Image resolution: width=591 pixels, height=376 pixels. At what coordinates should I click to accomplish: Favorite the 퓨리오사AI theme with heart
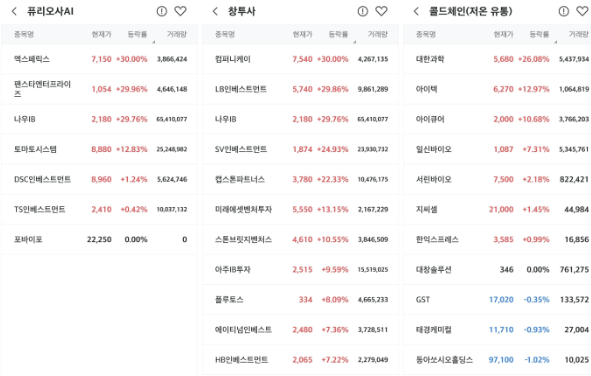tap(181, 11)
